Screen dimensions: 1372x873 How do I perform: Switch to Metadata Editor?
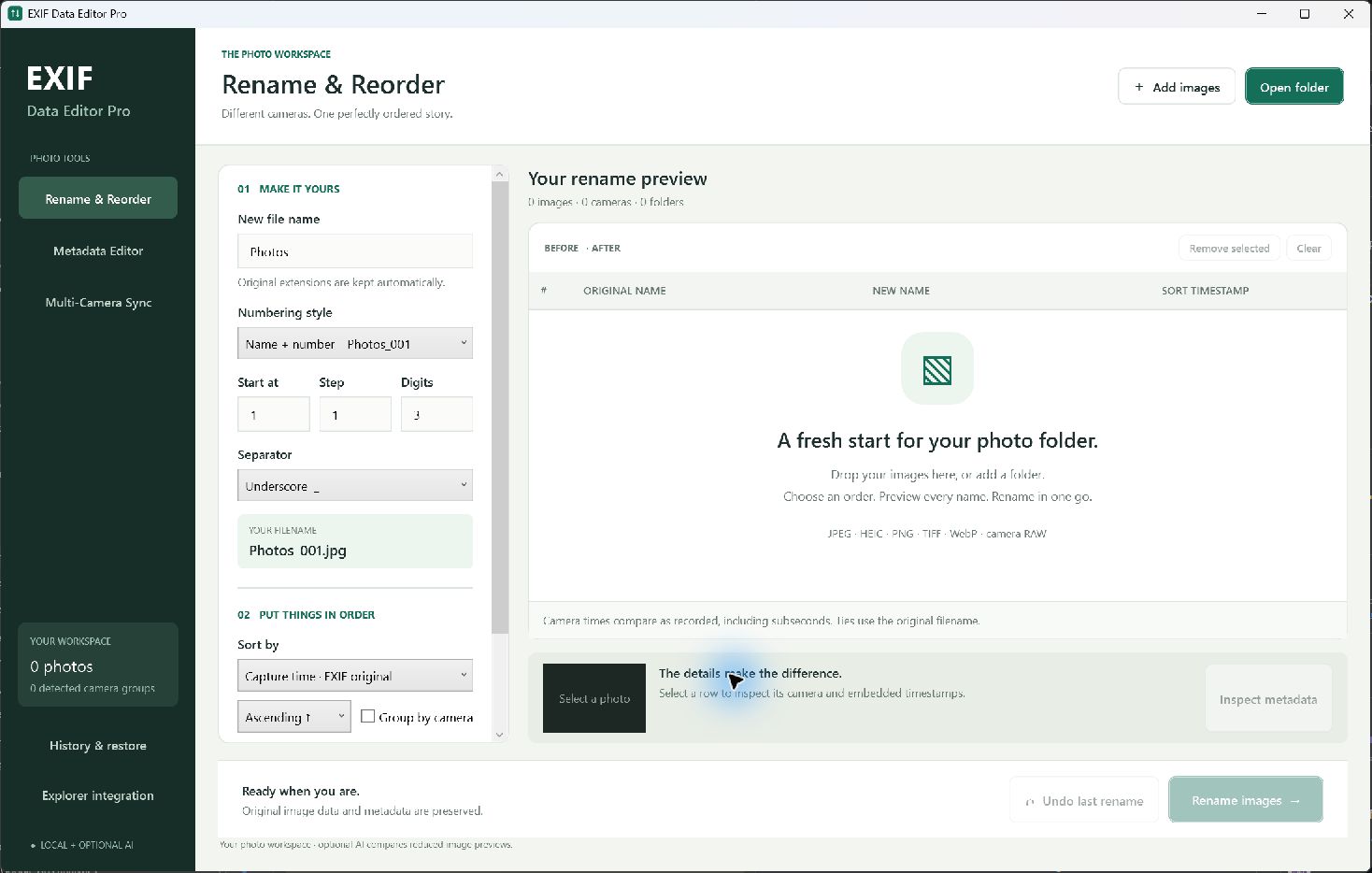click(x=98, y=250)
